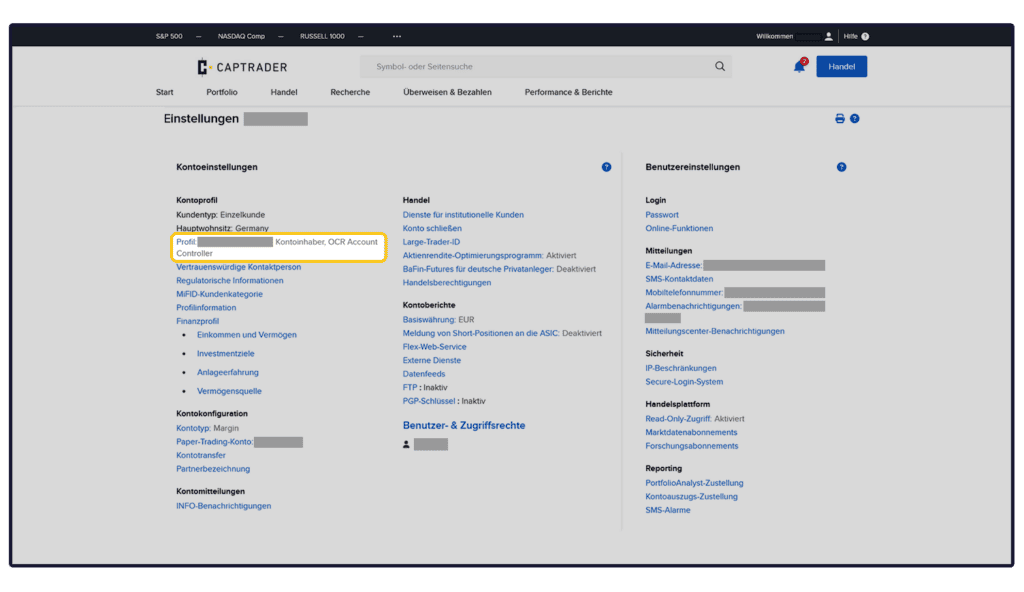The height and width of the screenshot is (592, 1024).
Task: Open help icon next to print
Action: [x=854, y=118]
